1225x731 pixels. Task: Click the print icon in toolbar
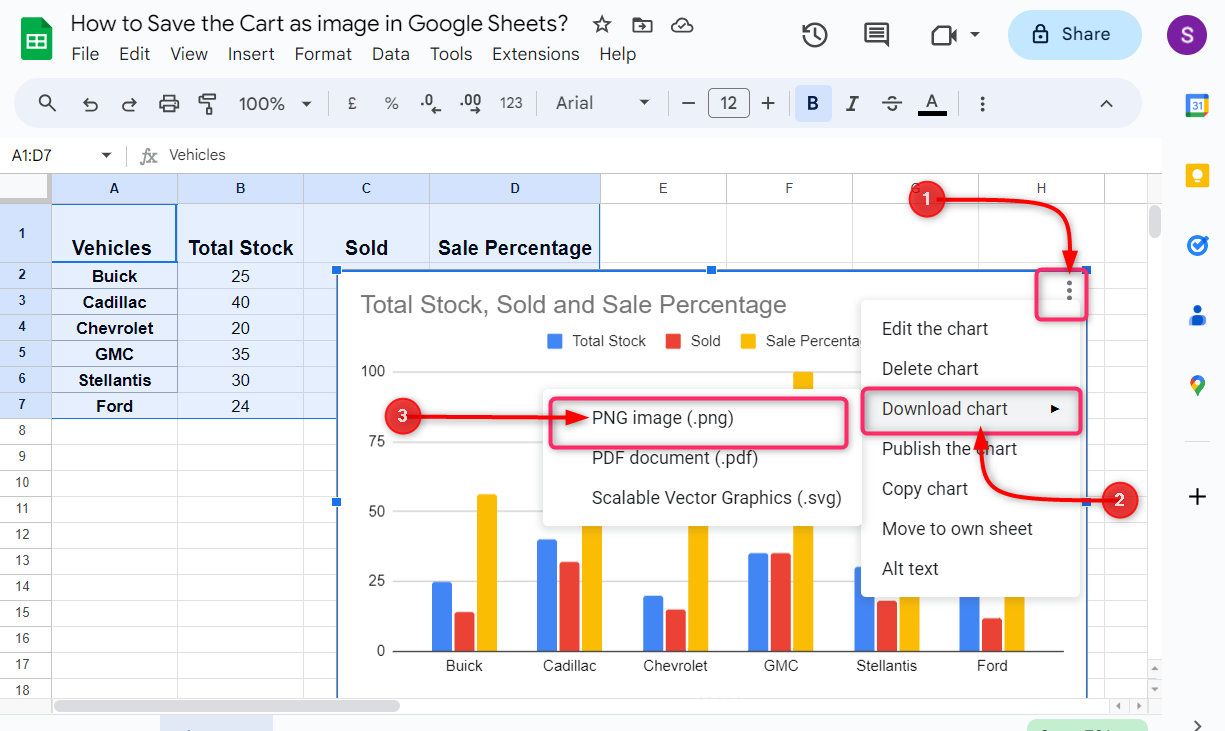(x=169, y=103)
